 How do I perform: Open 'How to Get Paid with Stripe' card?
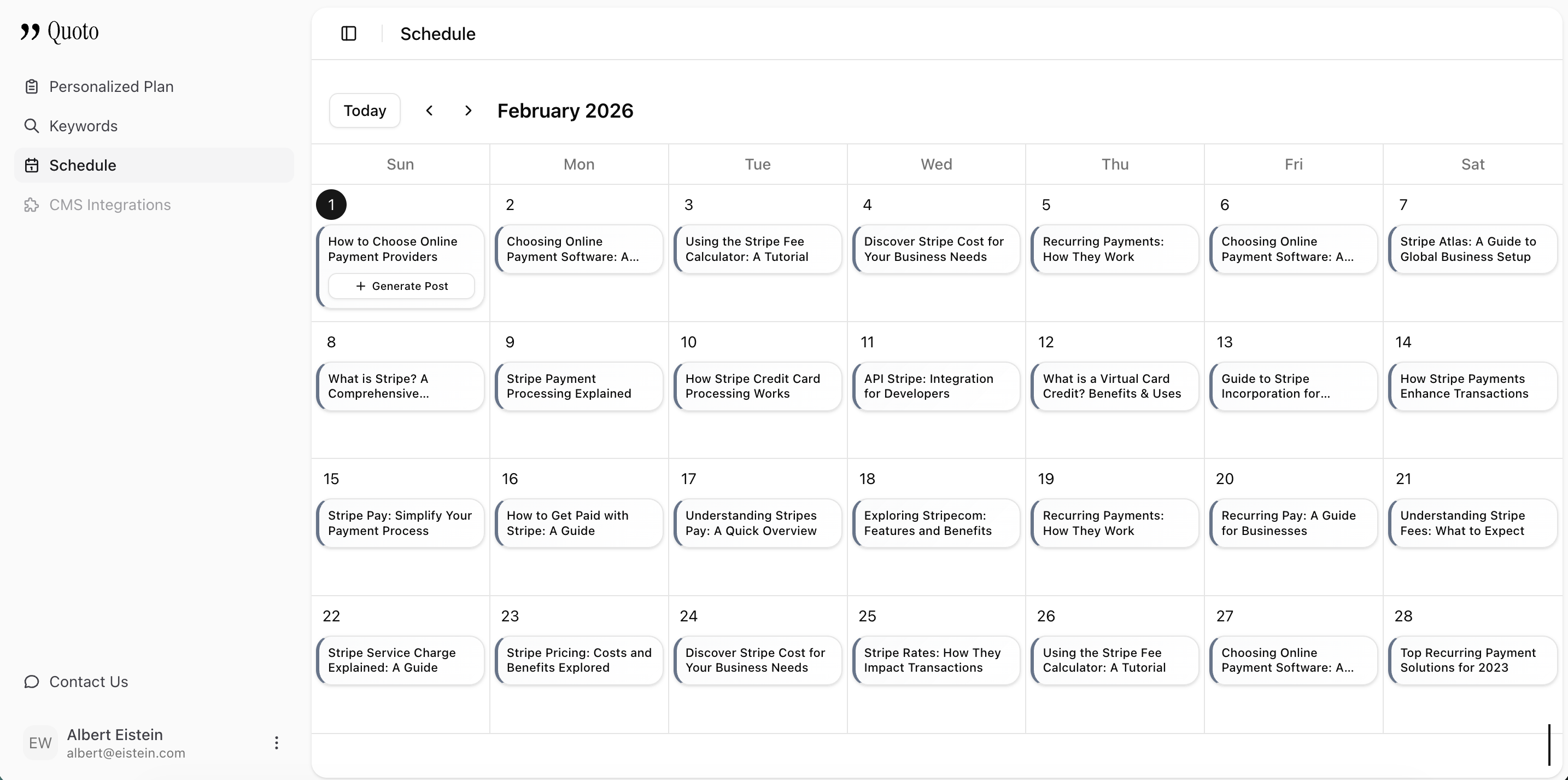pyautogui.click(x=578, y=523)
